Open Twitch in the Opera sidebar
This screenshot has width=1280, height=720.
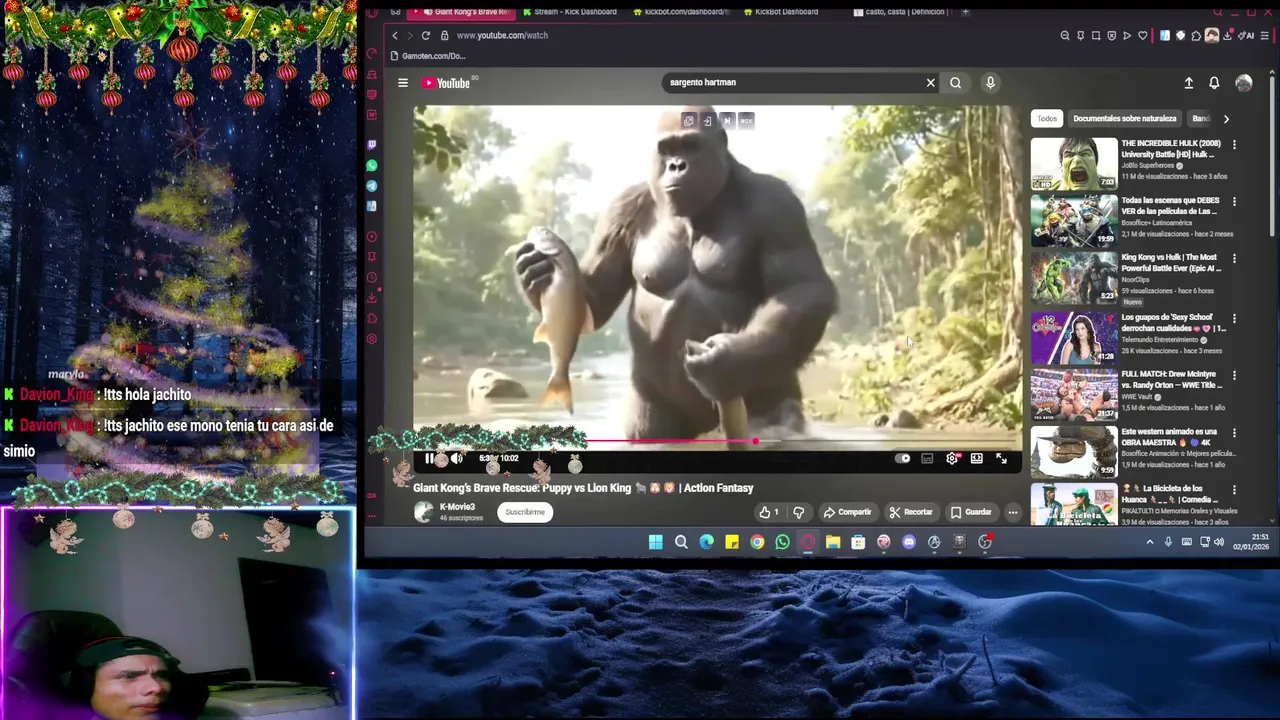[372, 145]
